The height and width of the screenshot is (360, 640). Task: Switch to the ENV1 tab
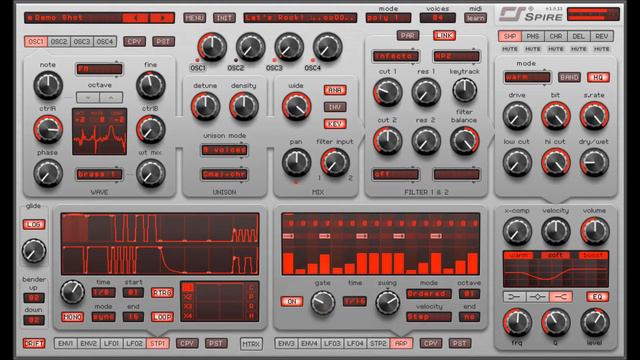tap(65, 343)
